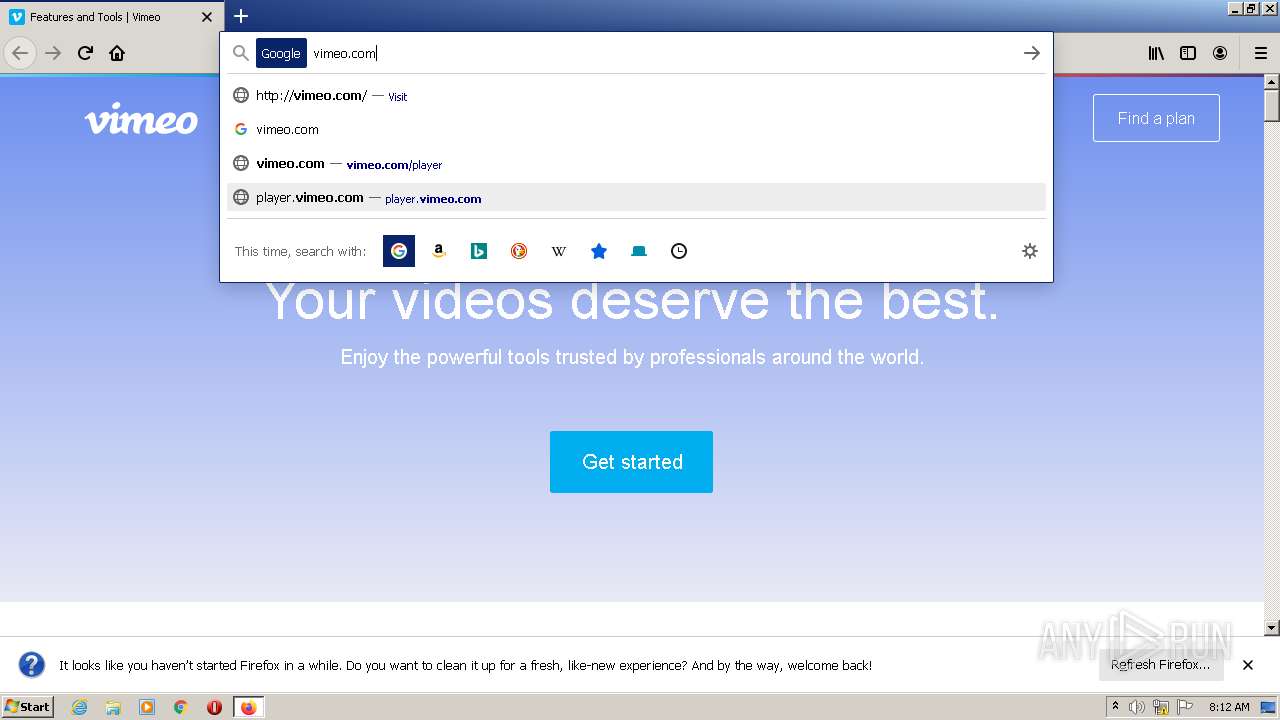Click the Find a plan button
Image resolution: width=1280 pixels, height=720 pixels.
(x=1156, y=118)
